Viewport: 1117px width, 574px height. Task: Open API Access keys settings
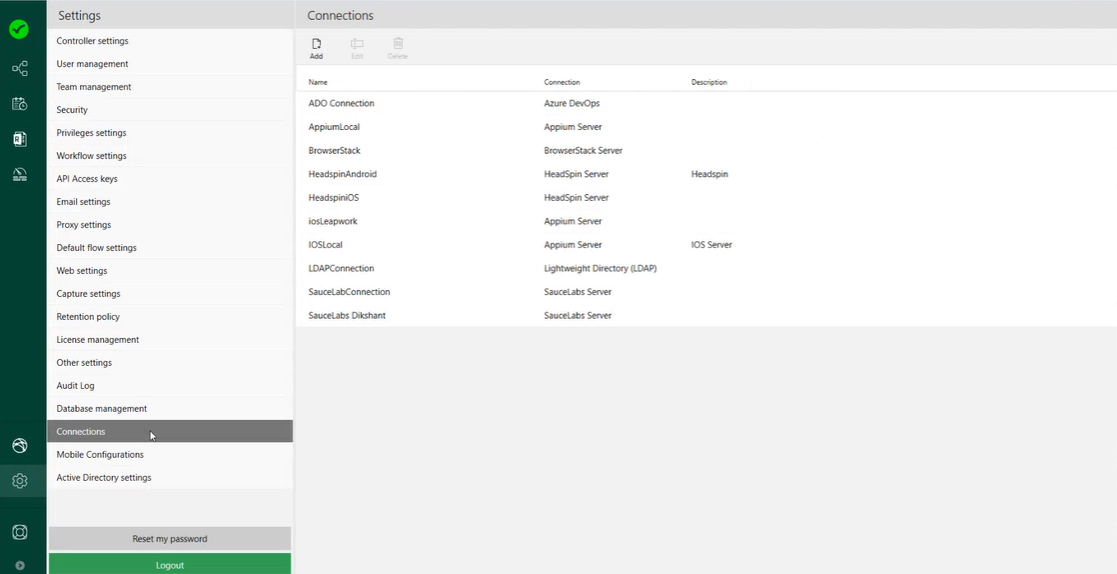click(x=87, y=179)
